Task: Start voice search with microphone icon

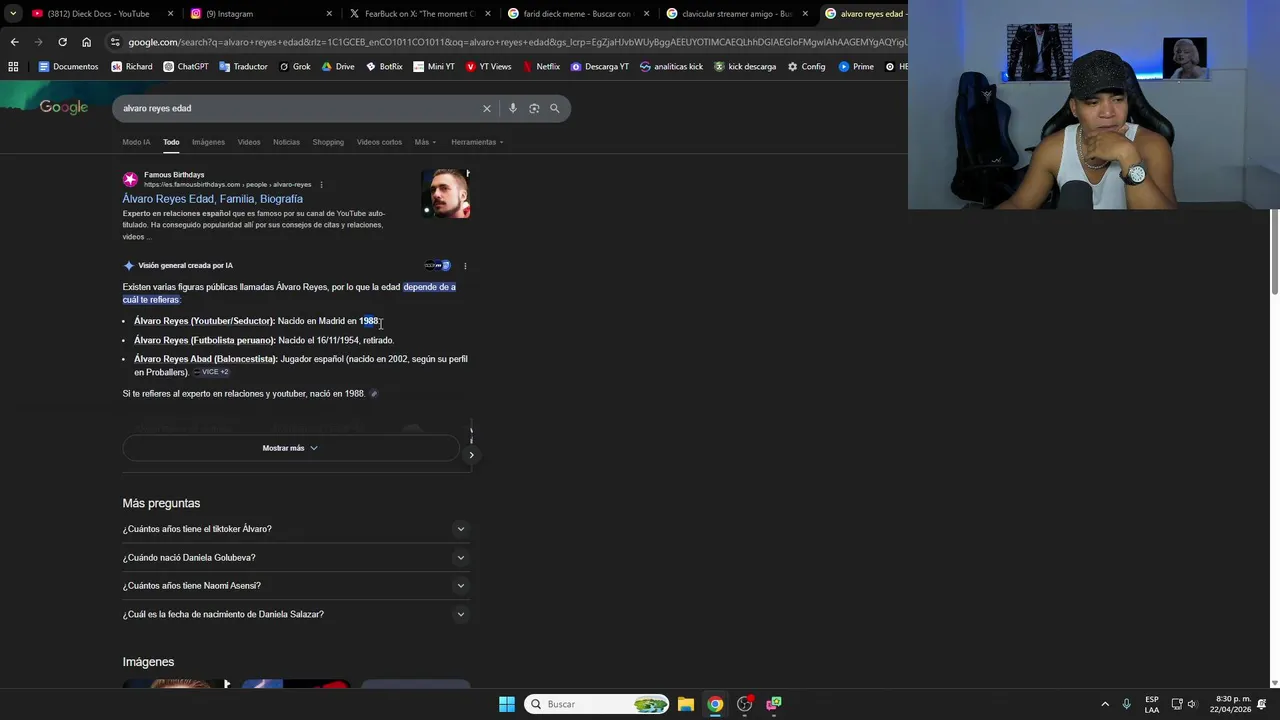Action: [513, 108]
